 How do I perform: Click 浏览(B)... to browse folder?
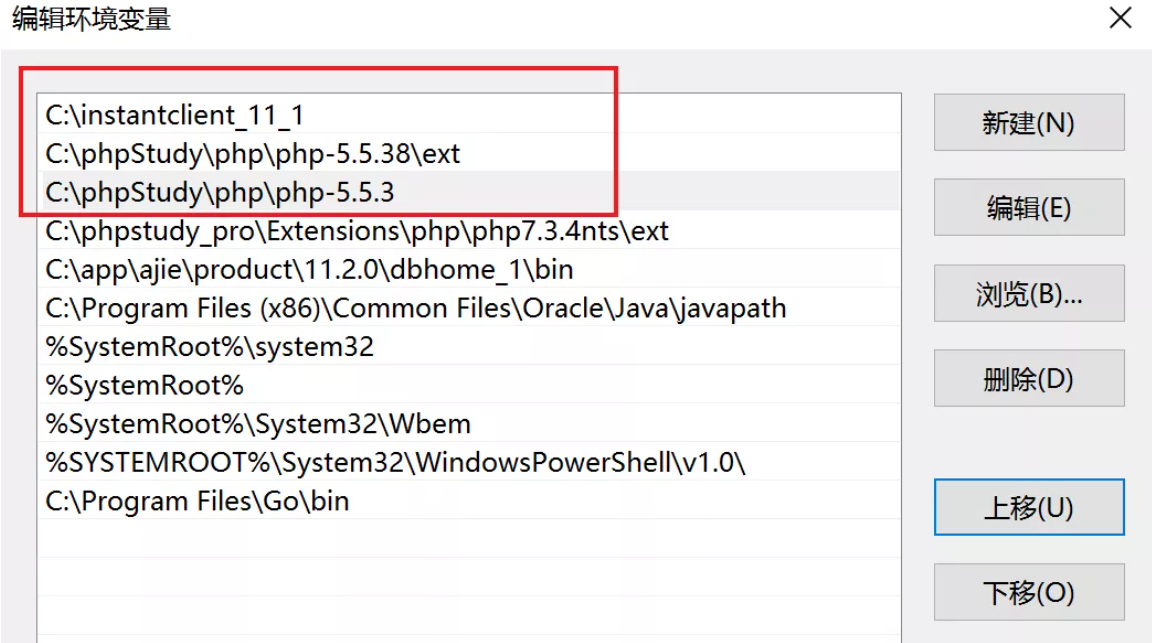coord(1029,293)
